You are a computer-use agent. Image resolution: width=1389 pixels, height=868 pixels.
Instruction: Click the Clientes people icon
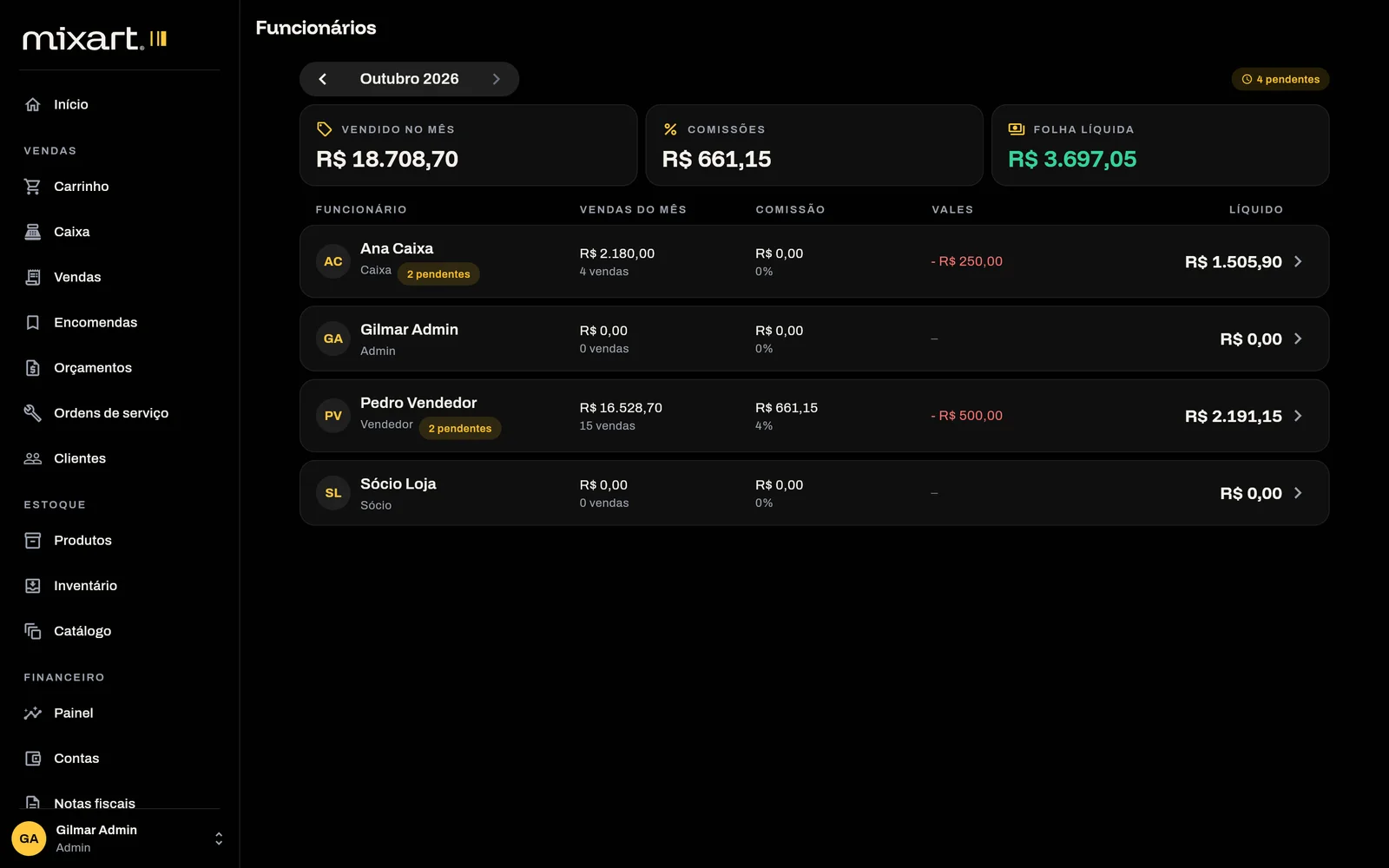33,458
